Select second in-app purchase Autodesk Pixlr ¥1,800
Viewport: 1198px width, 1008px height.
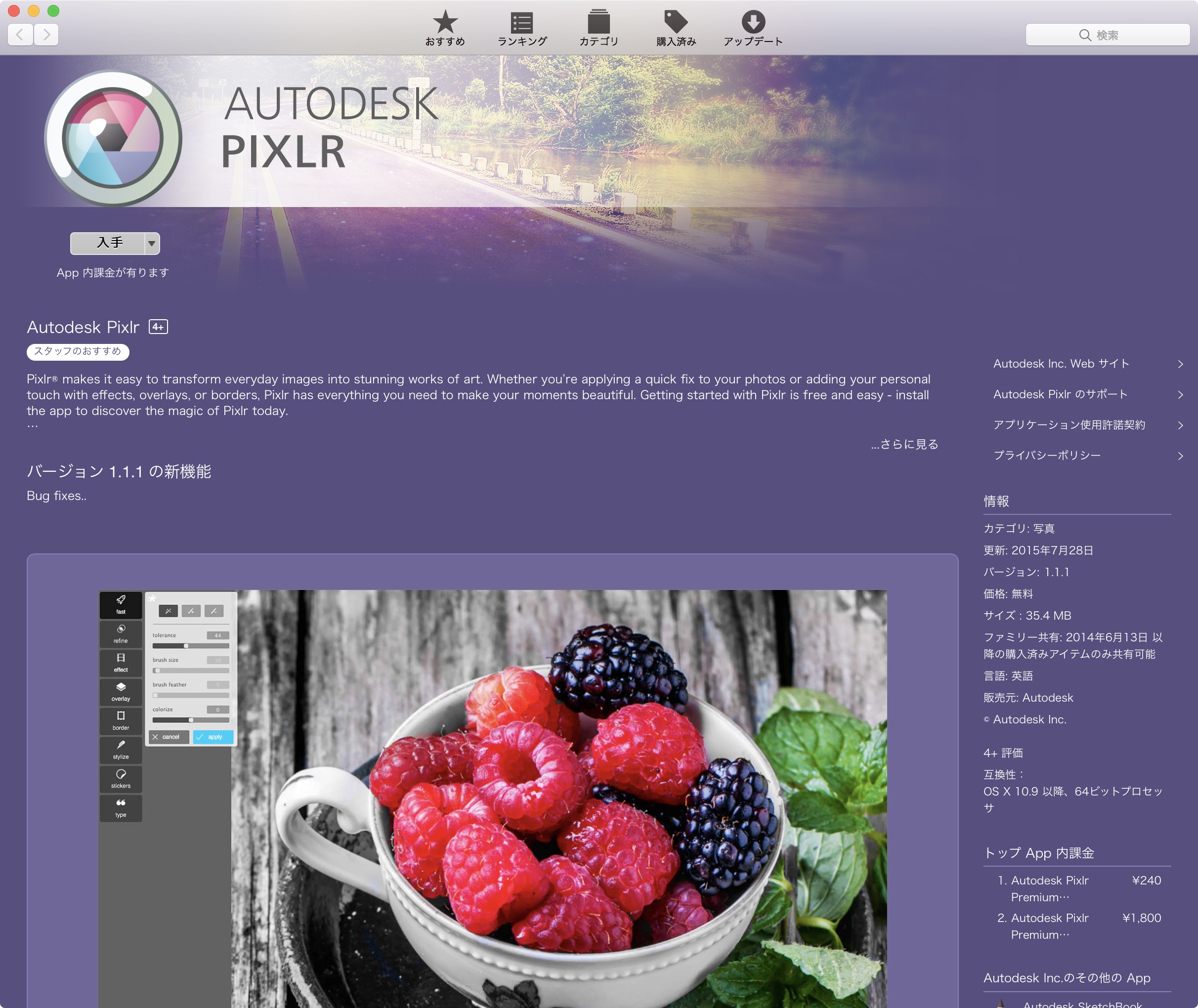(1078, 926)
